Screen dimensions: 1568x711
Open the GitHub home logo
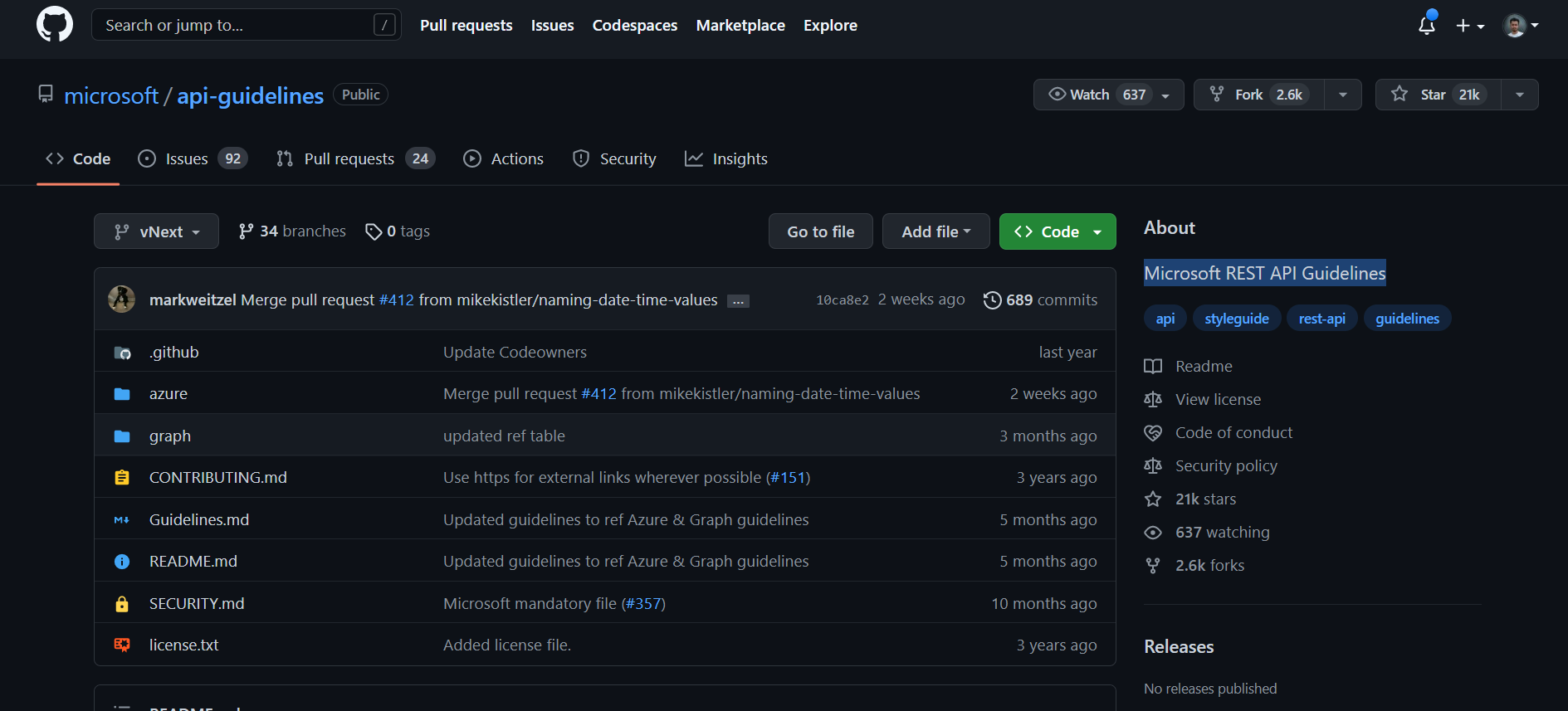click(x=55, y=25)
